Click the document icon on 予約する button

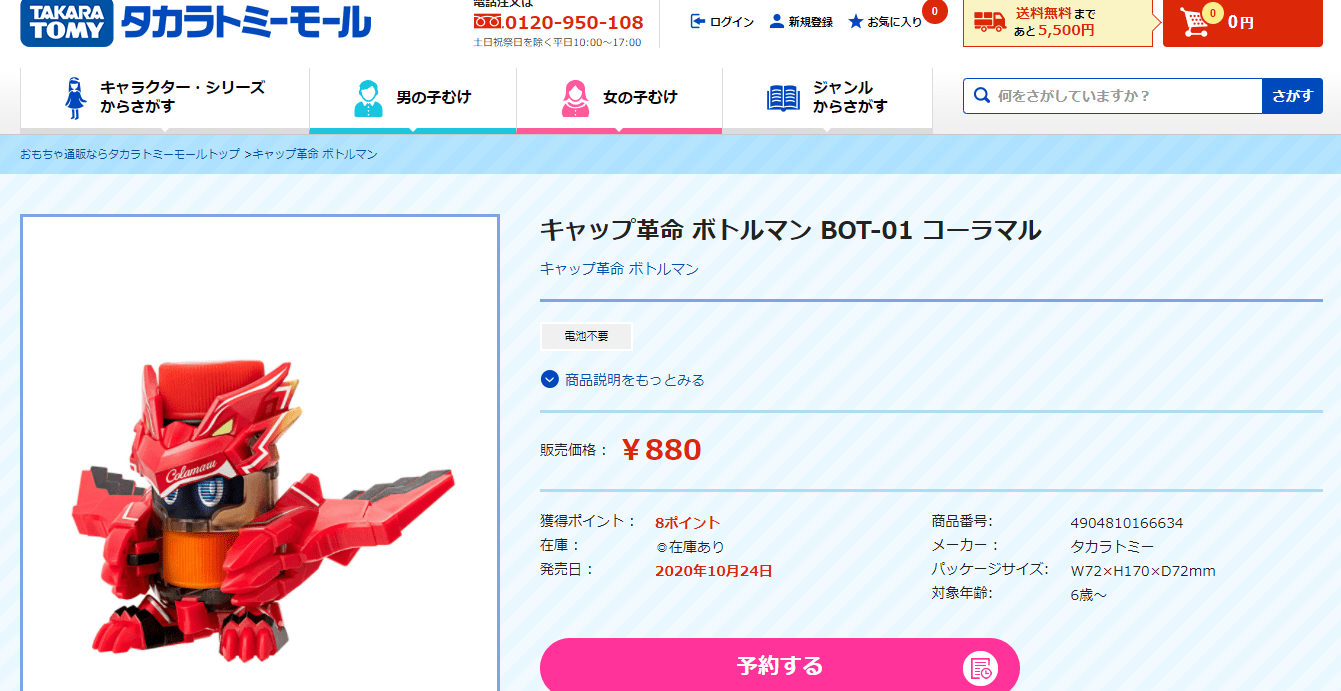click(x=980, y=668)
